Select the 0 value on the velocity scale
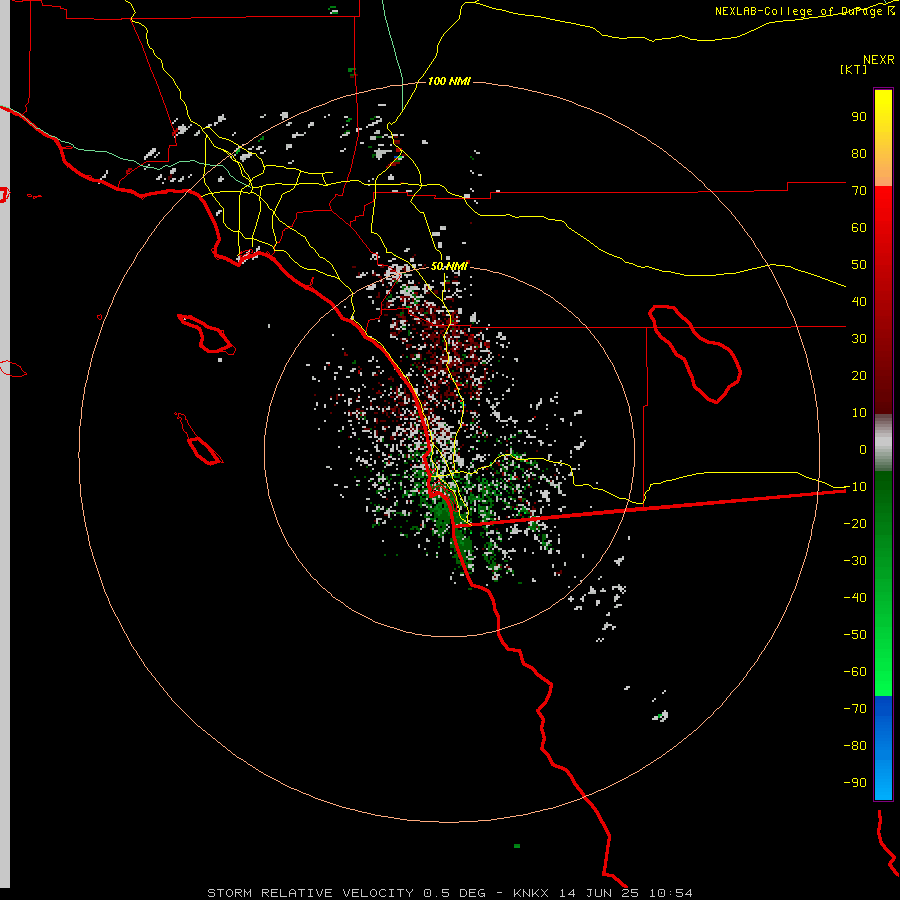 pos(863,449)
